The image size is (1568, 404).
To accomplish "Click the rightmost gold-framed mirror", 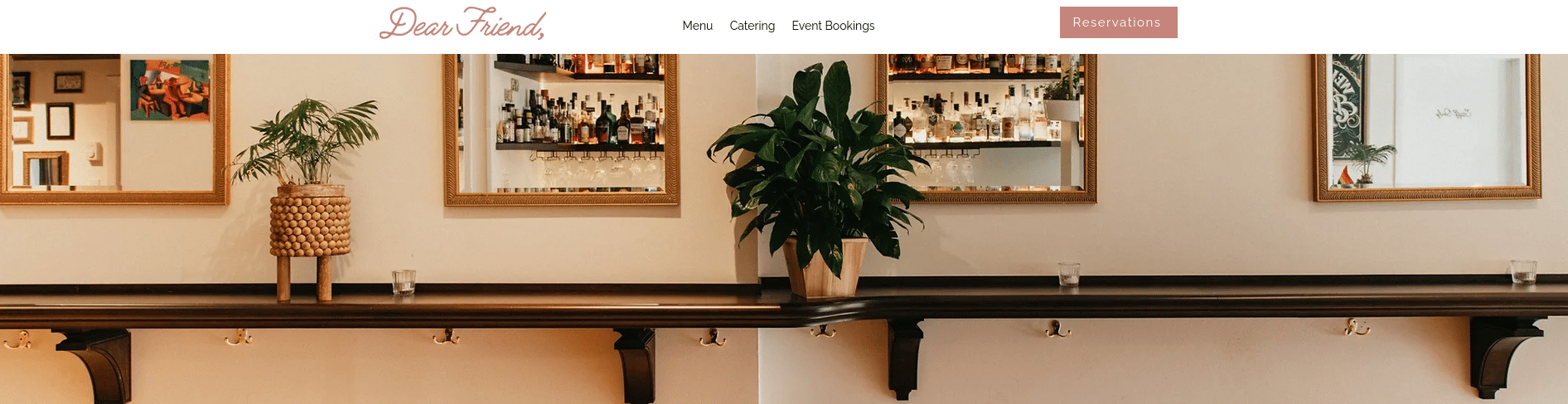I will click(x=1427, y=127).
